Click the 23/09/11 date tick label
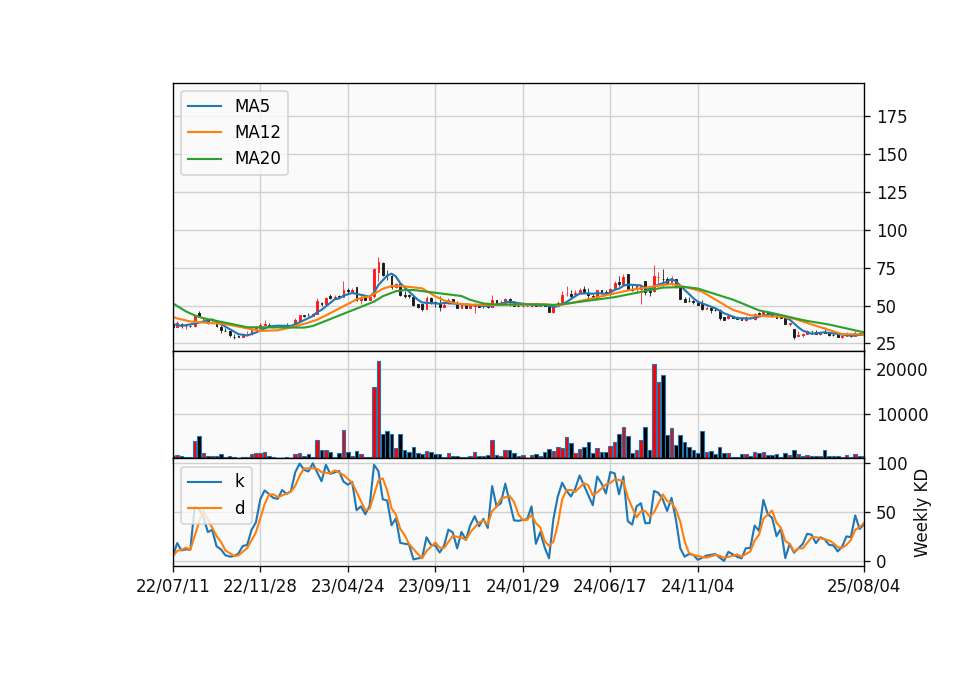The width and height of the screenshot is (960, 690). pos(435,586)
